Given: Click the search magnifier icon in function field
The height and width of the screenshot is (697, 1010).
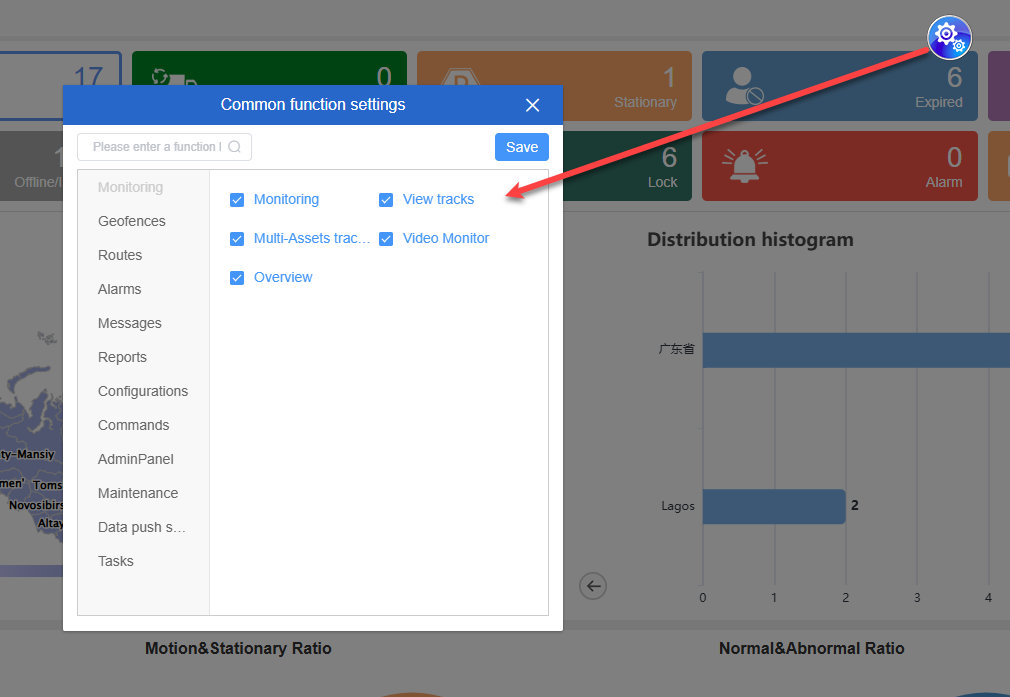Looking at the screenshot, I should click(235, 147).
